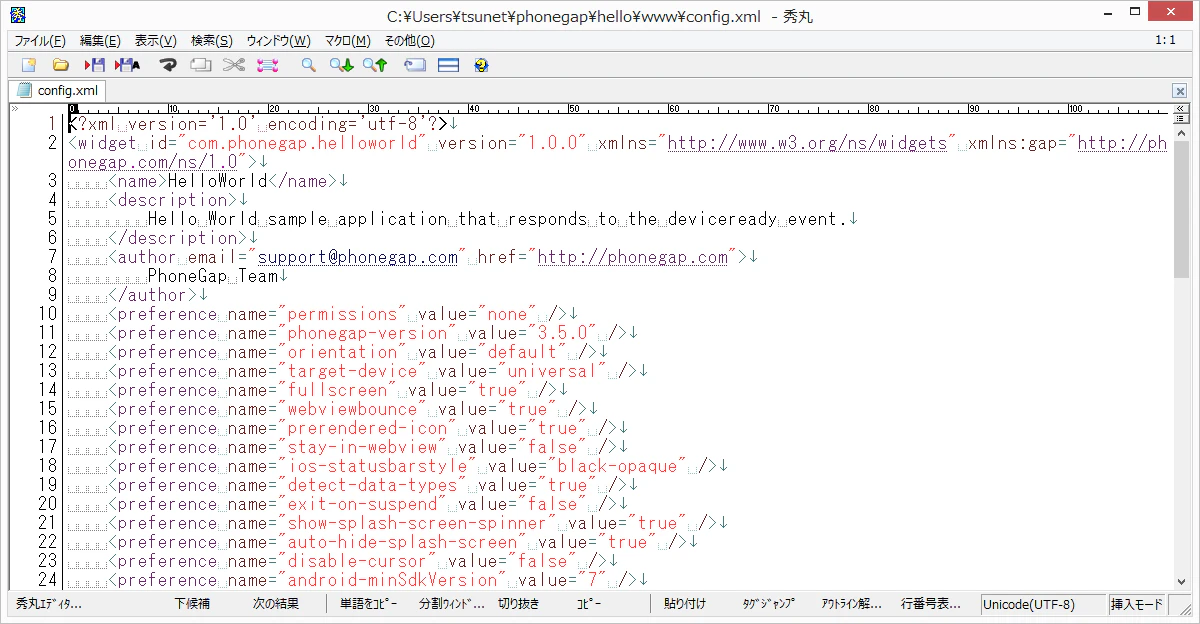Open the 検索(S) menu
Viewport: 1200px width, 624px height.
tap(211, 41)
